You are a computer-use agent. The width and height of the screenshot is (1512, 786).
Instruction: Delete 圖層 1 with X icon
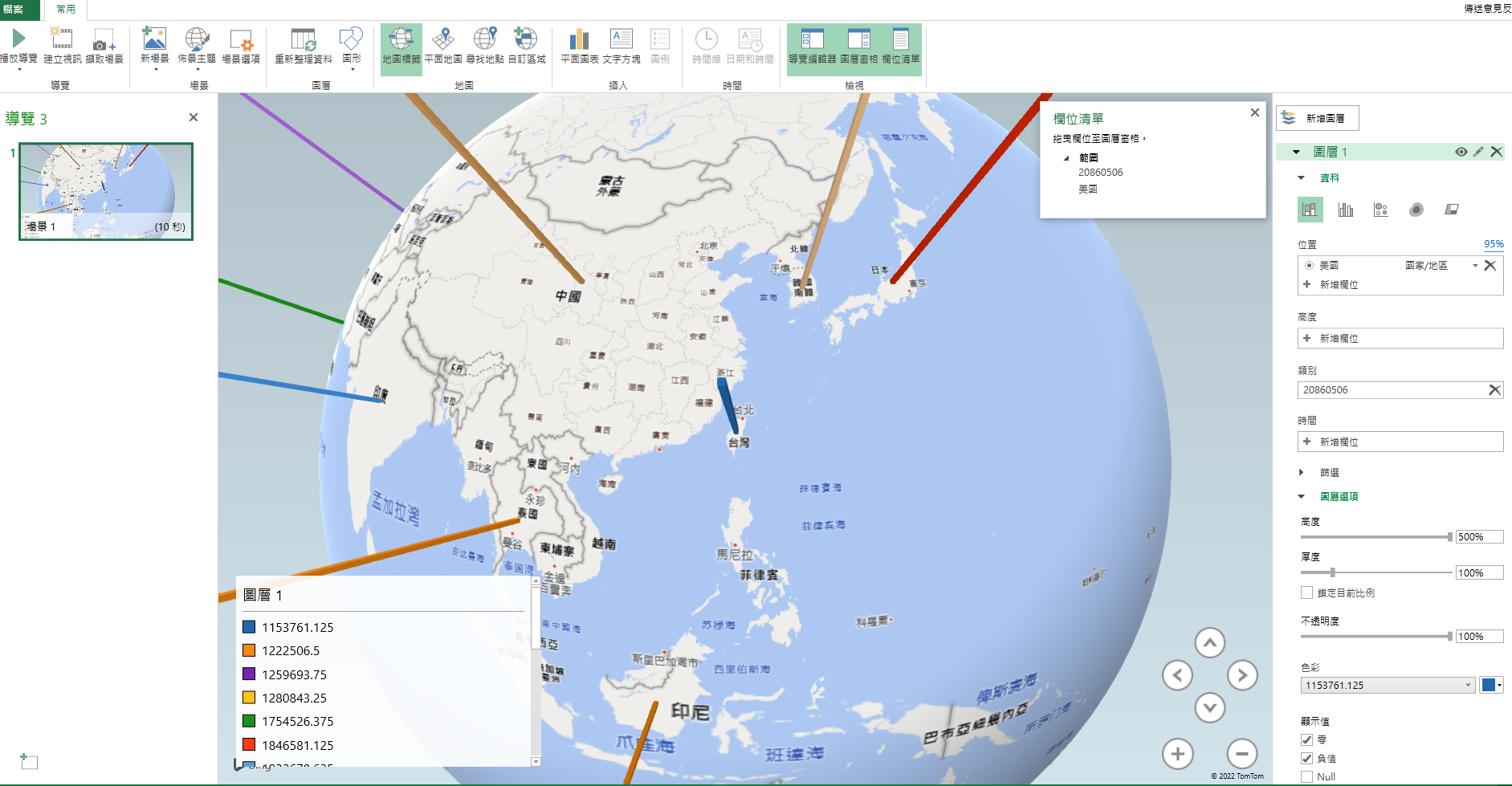[x=1497, y=152]
